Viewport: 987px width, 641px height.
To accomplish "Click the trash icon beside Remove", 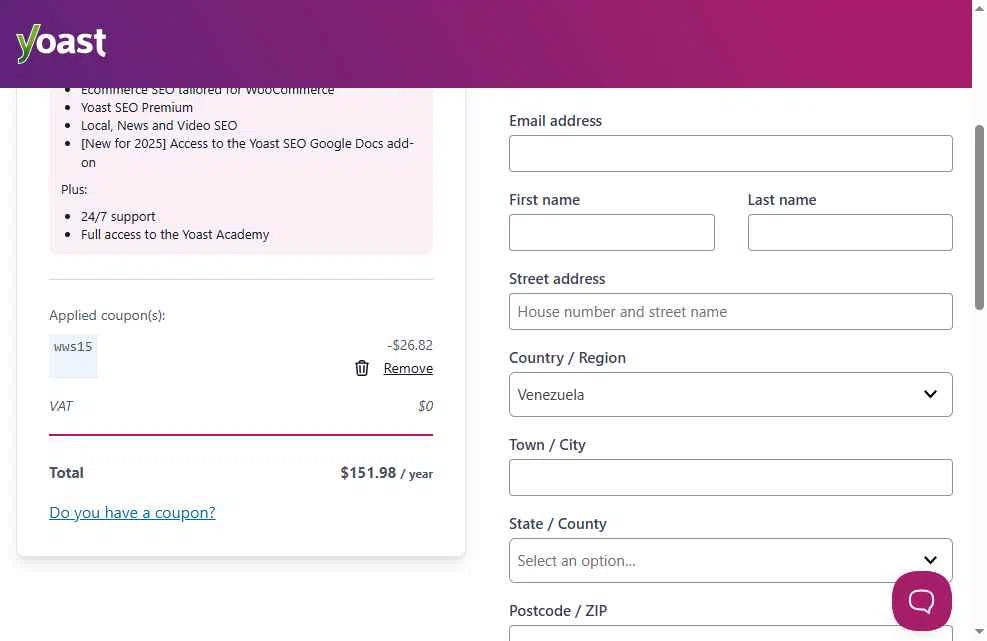I will tap(361, 368).
